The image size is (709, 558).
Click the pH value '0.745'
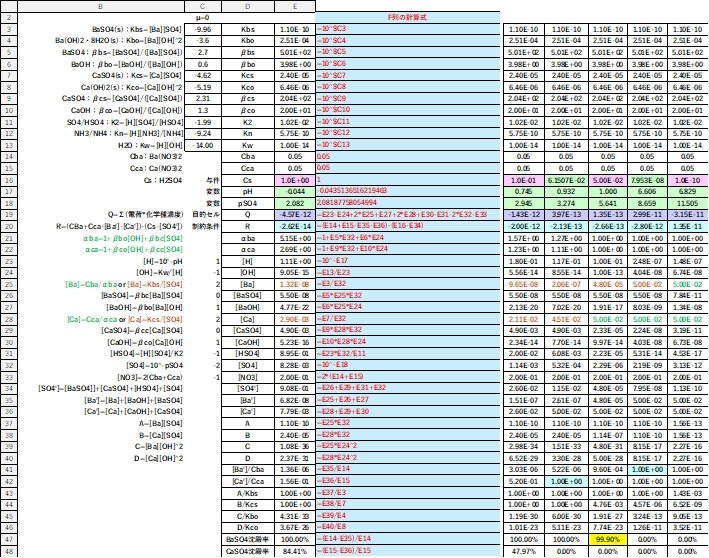point(524,191)
